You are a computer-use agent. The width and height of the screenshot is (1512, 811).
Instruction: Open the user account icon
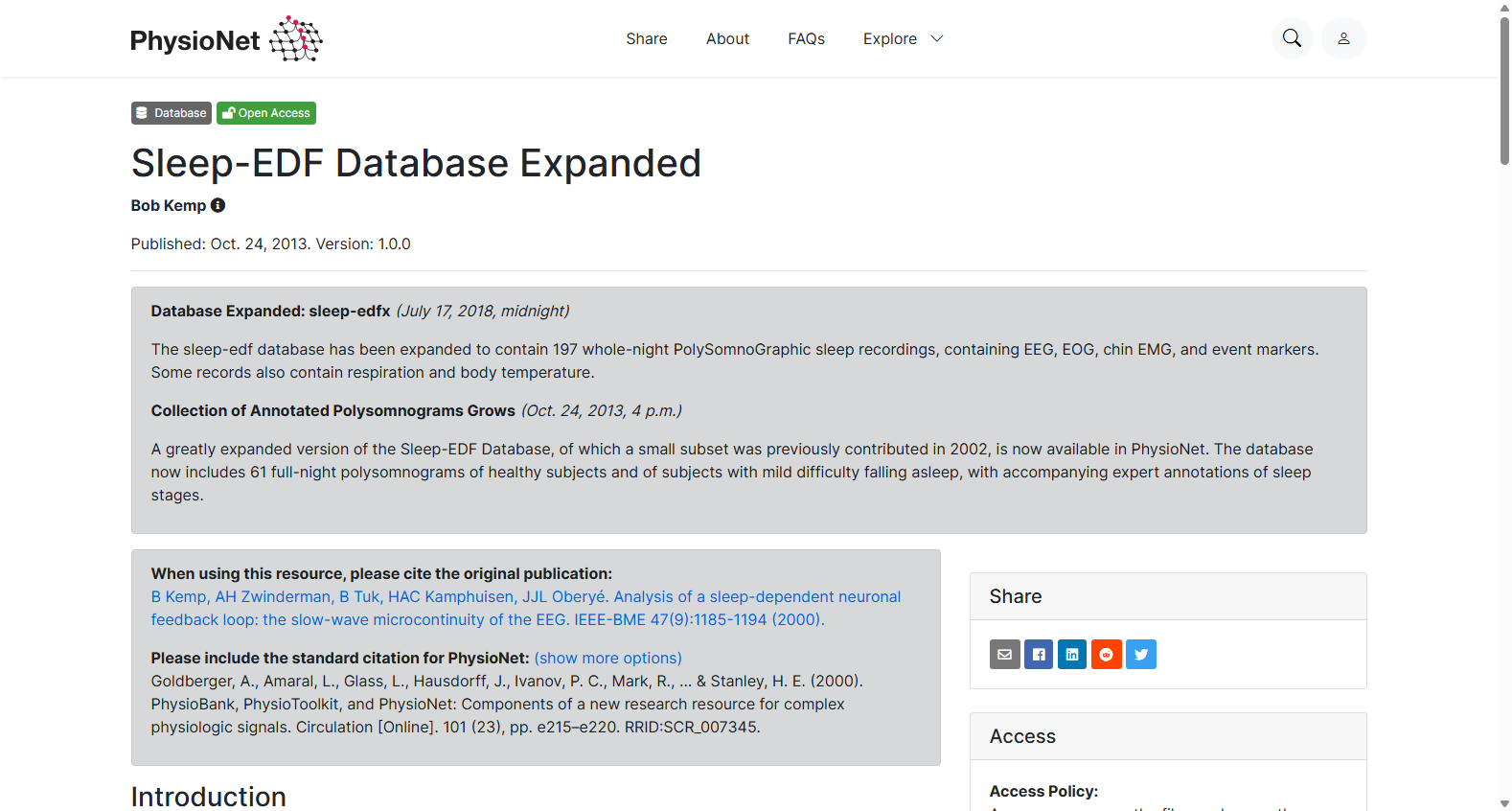click(x=1343, y=38)
